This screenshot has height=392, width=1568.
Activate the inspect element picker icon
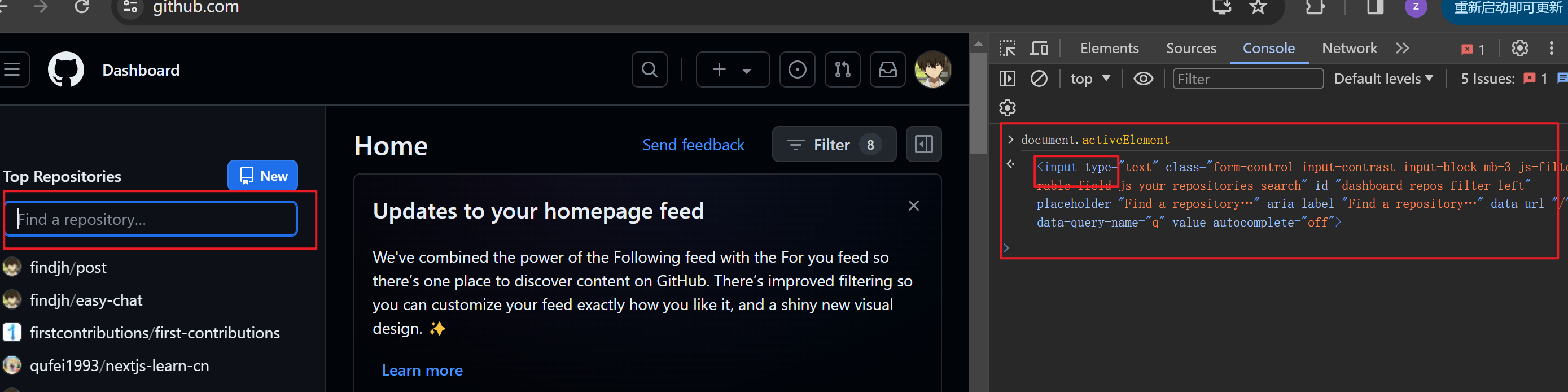(x=1008, y=48)
